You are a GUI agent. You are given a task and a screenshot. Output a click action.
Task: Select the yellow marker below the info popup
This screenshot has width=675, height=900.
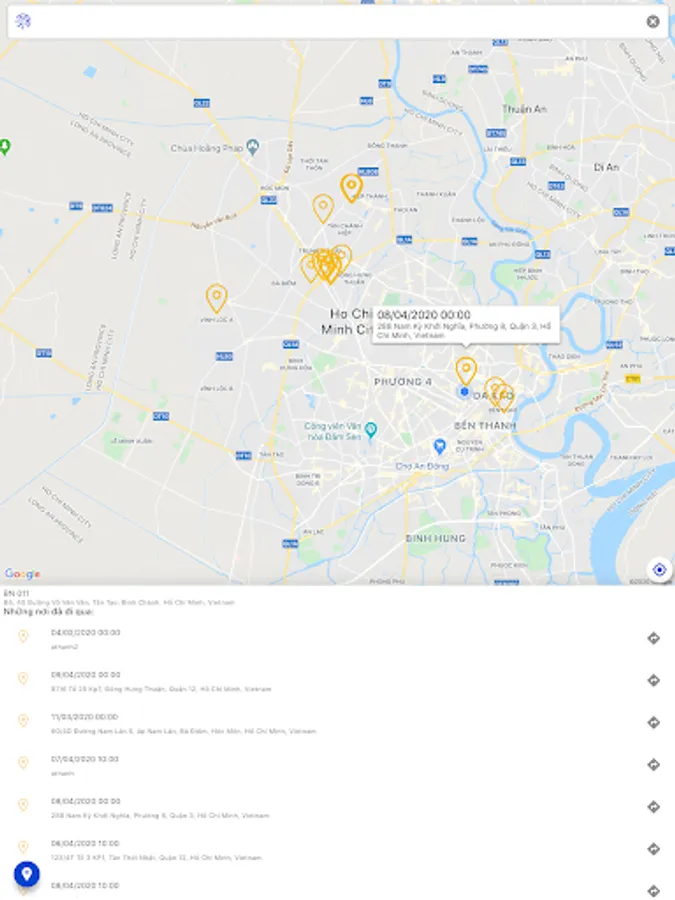point(465,371)
